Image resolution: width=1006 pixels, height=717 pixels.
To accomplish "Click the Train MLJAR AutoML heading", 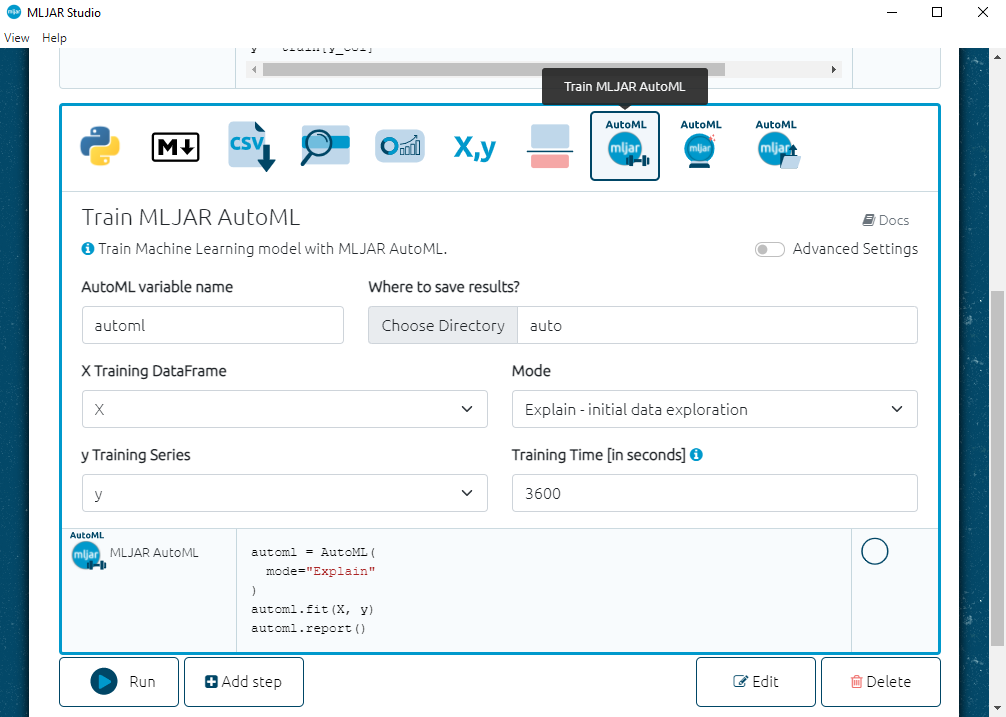I will click(x=191, y=217).
